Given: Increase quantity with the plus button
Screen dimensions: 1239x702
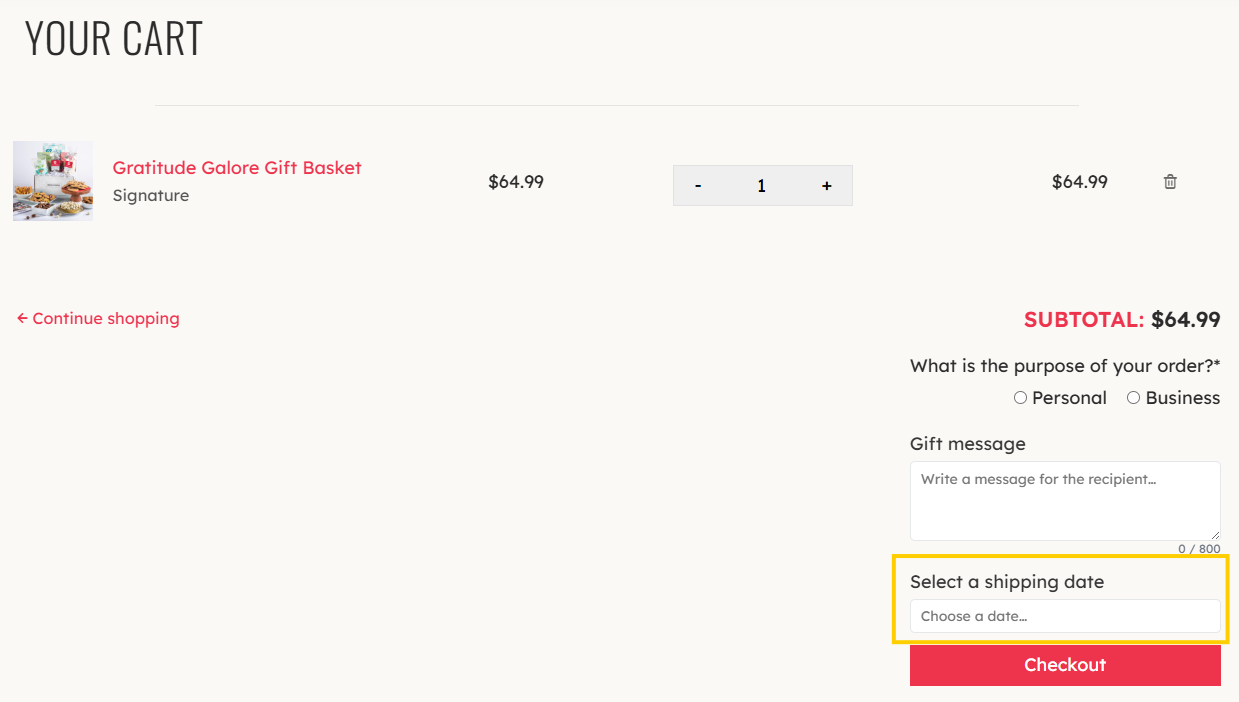Looking at the screenshot, I should 827,186.
